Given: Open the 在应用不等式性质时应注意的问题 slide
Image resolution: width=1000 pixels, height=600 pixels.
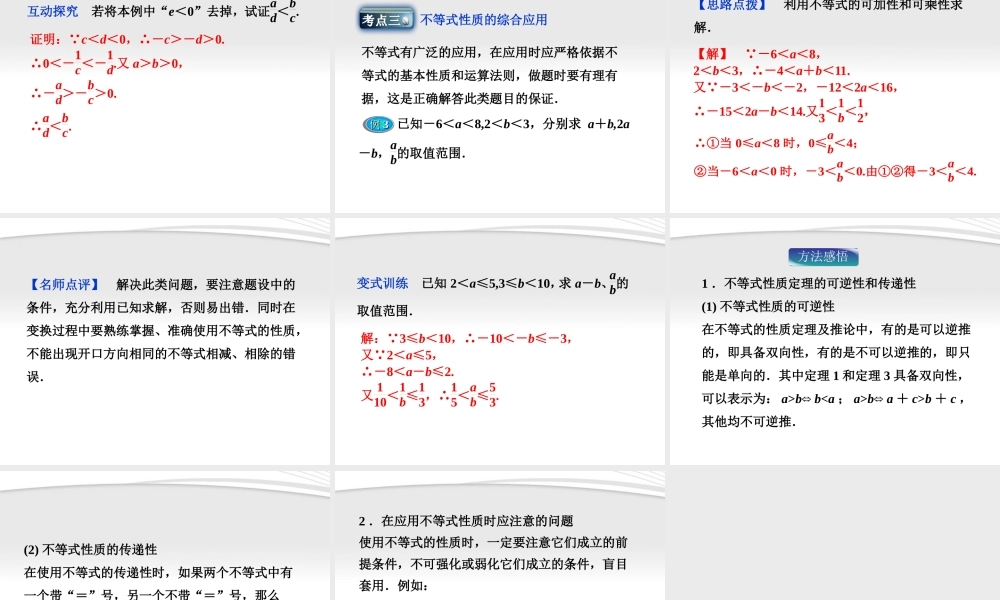Looking at the screenshot, I should click(x=499, y=536).
